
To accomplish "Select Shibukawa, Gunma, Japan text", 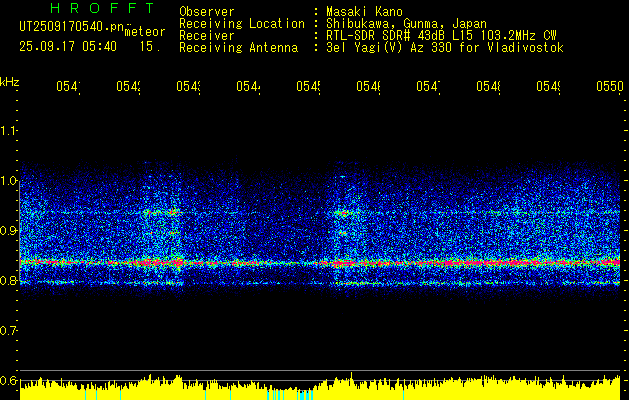I will tap(406, 24).
